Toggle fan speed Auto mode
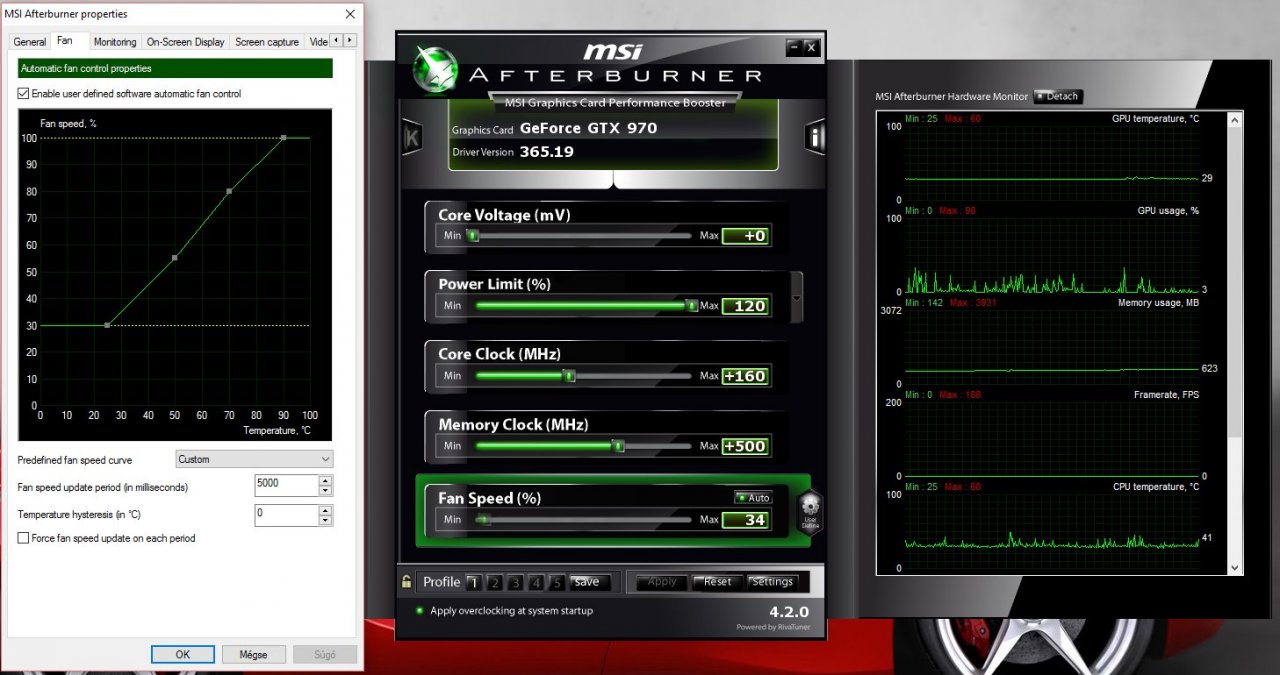 pos(753,498)
